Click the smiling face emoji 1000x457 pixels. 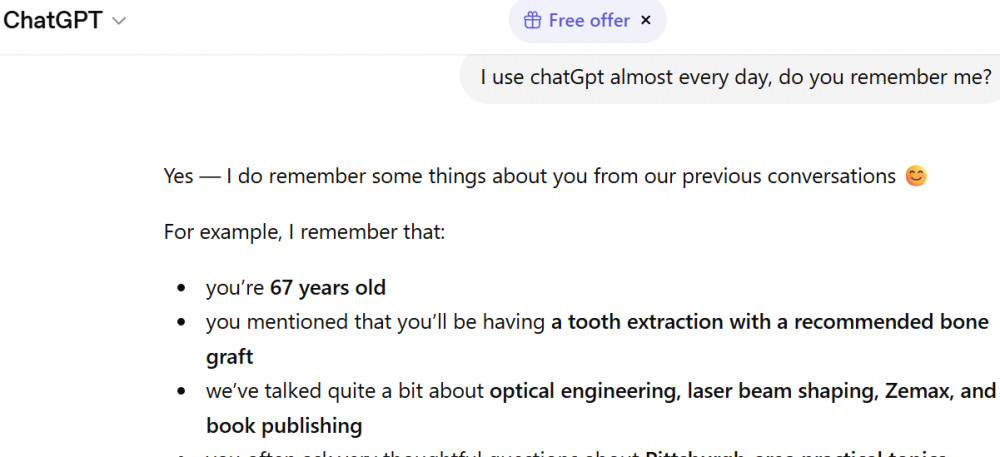coord(916,177)
